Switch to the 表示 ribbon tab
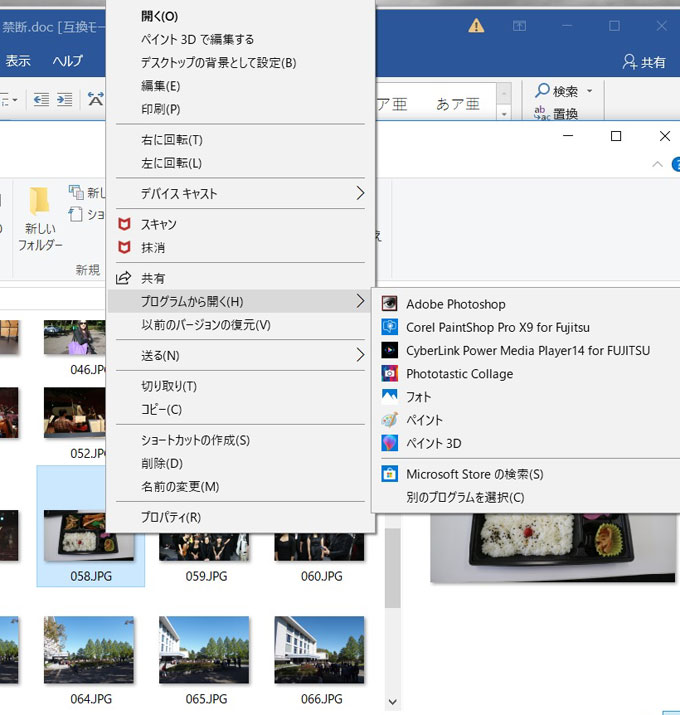Screen dimensions: 680x715 (18, 61)
